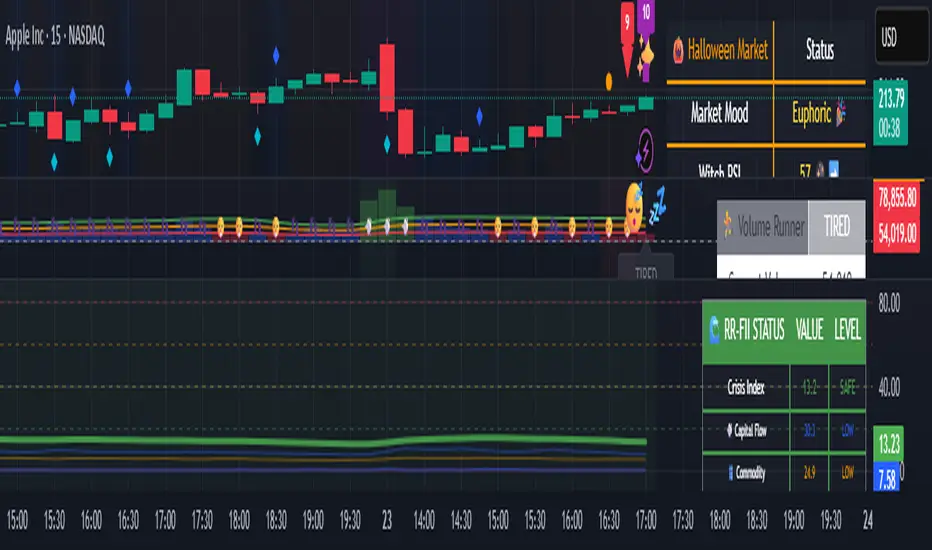Screen dimensions: 932x550
Task: Click the 24 date marker on time axis
Action: click(x=868, y=521)
